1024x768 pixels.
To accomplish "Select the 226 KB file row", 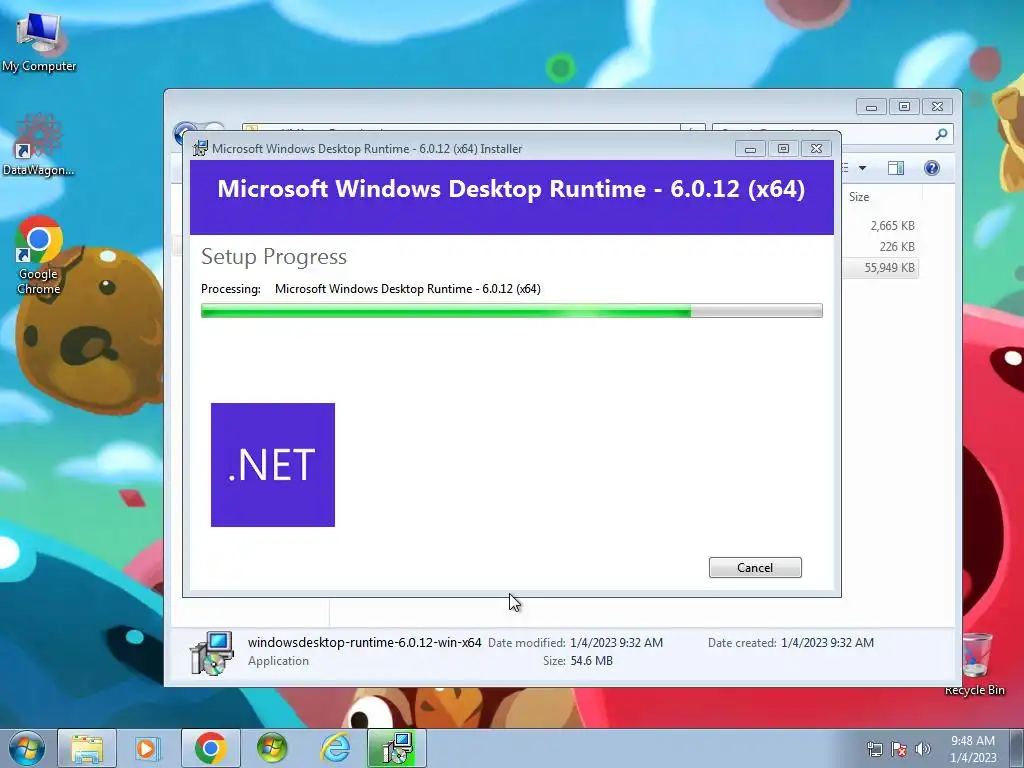I will 897,246.
